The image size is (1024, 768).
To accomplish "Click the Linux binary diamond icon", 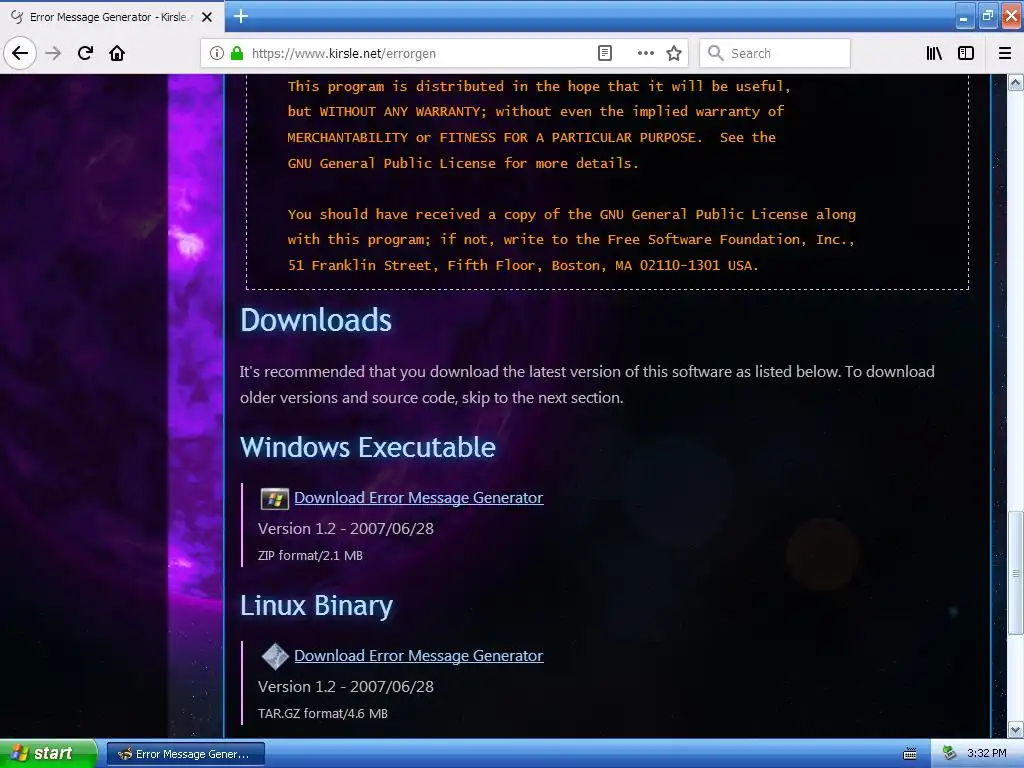I will point(275,656).
